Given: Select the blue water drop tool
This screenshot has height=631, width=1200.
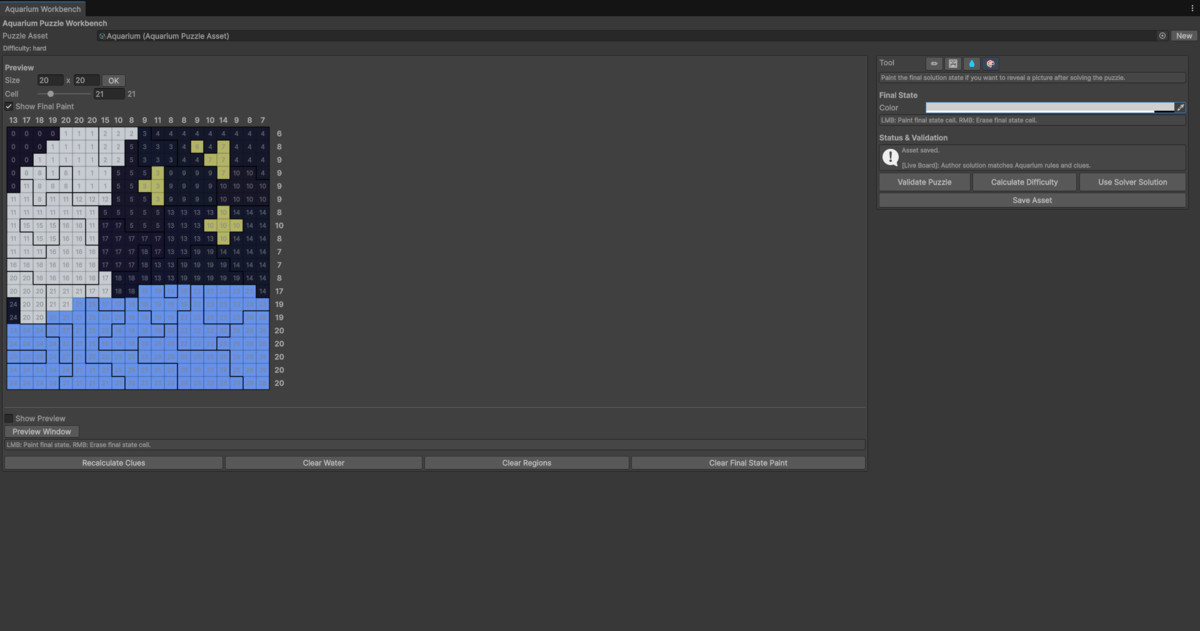Looking at the screenshot, I should coord(972,63).
